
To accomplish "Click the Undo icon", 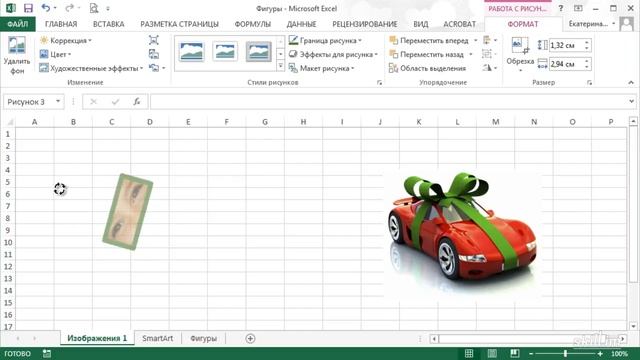I will (x=45, y=8).
